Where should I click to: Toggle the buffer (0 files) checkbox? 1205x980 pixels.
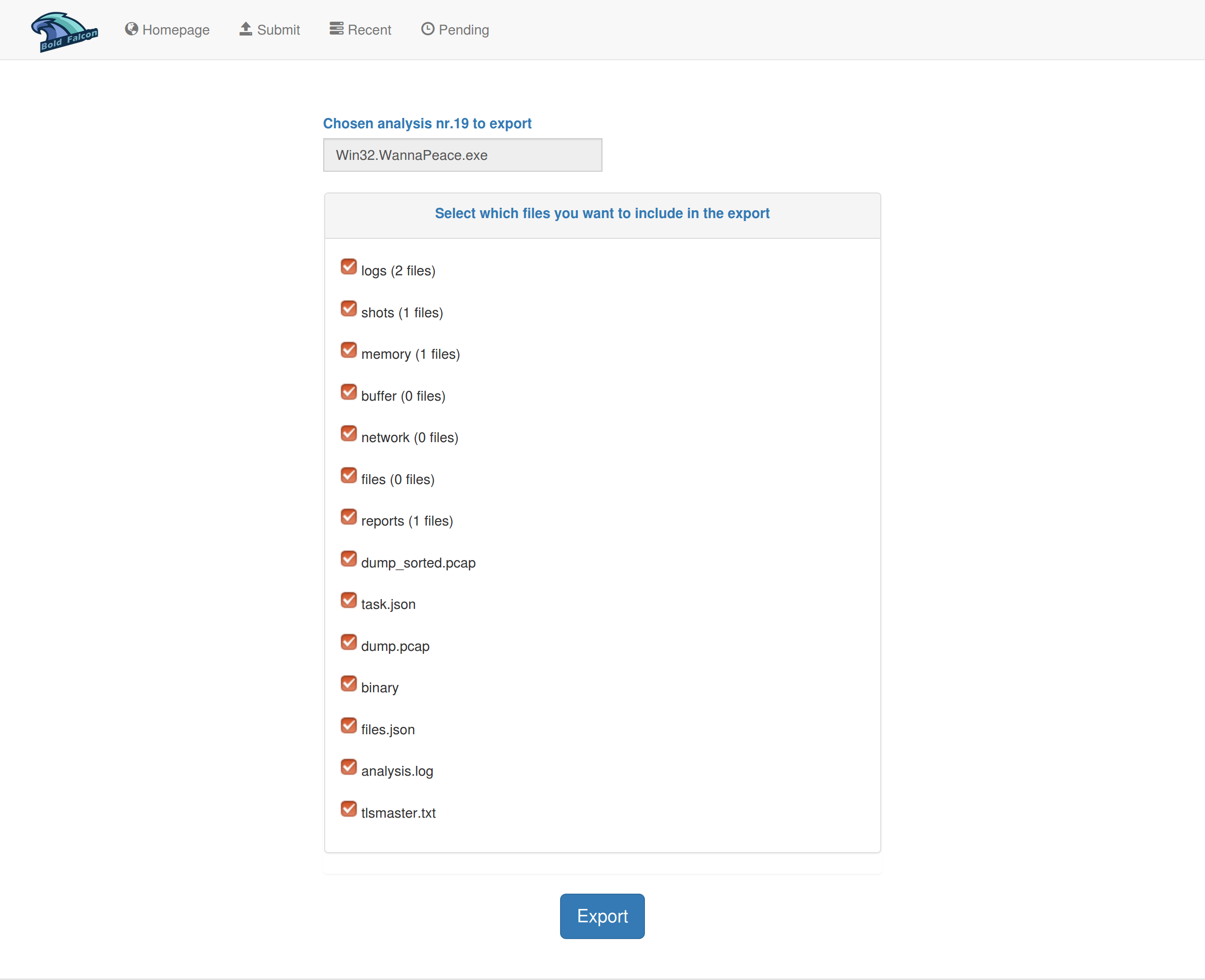pyautogui.click(x=349, y=392)
